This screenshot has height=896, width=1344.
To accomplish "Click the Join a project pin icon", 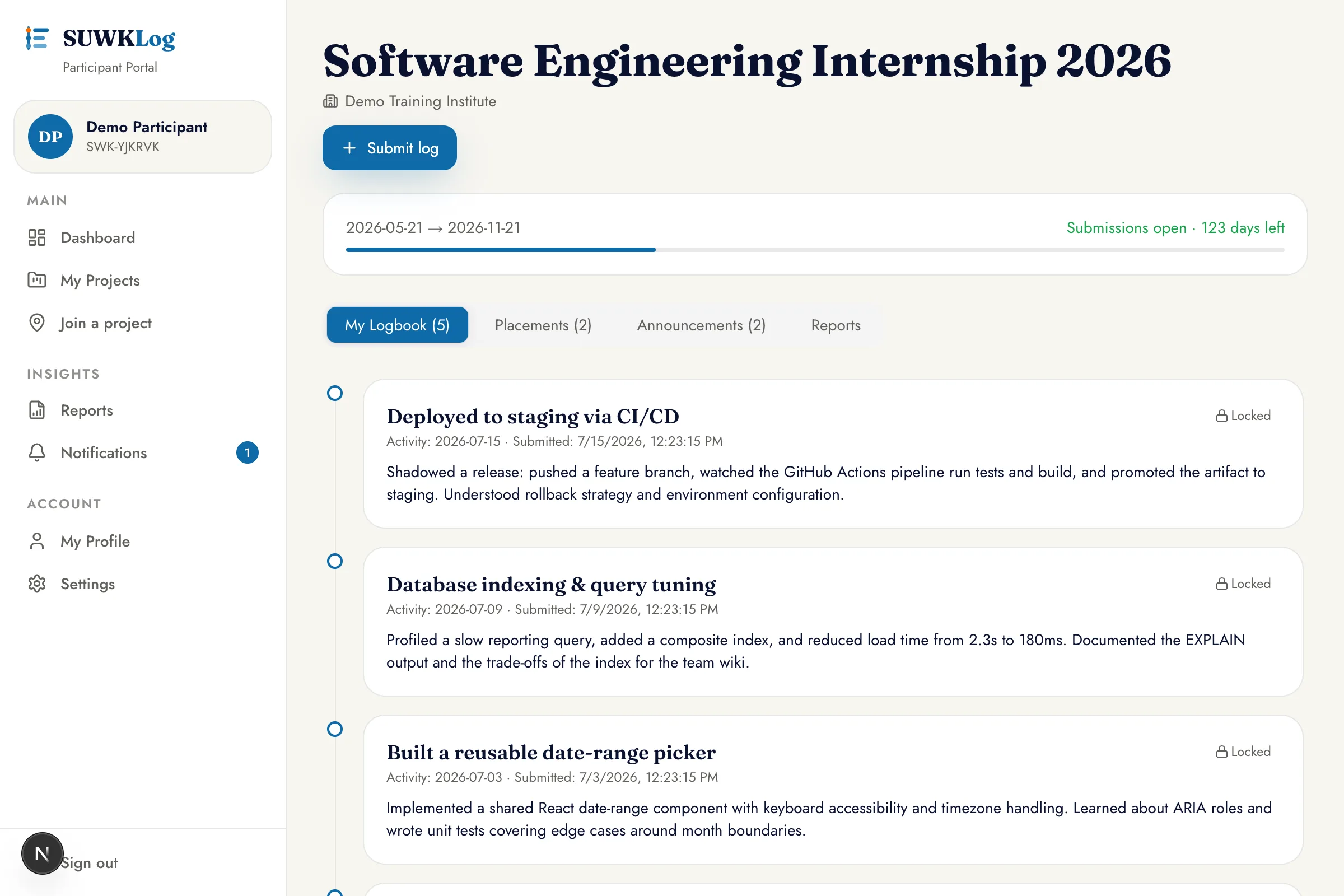I will tap(37, 323).
